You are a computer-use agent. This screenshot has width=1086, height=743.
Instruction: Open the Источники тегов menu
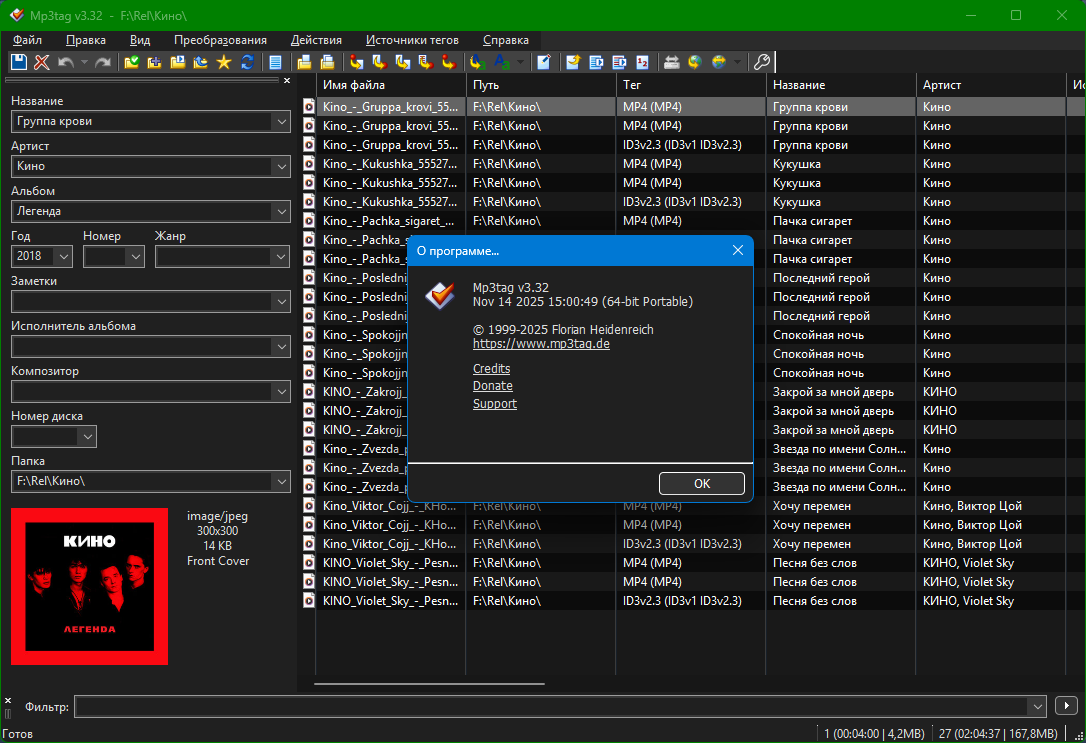(x=412, y=40)
